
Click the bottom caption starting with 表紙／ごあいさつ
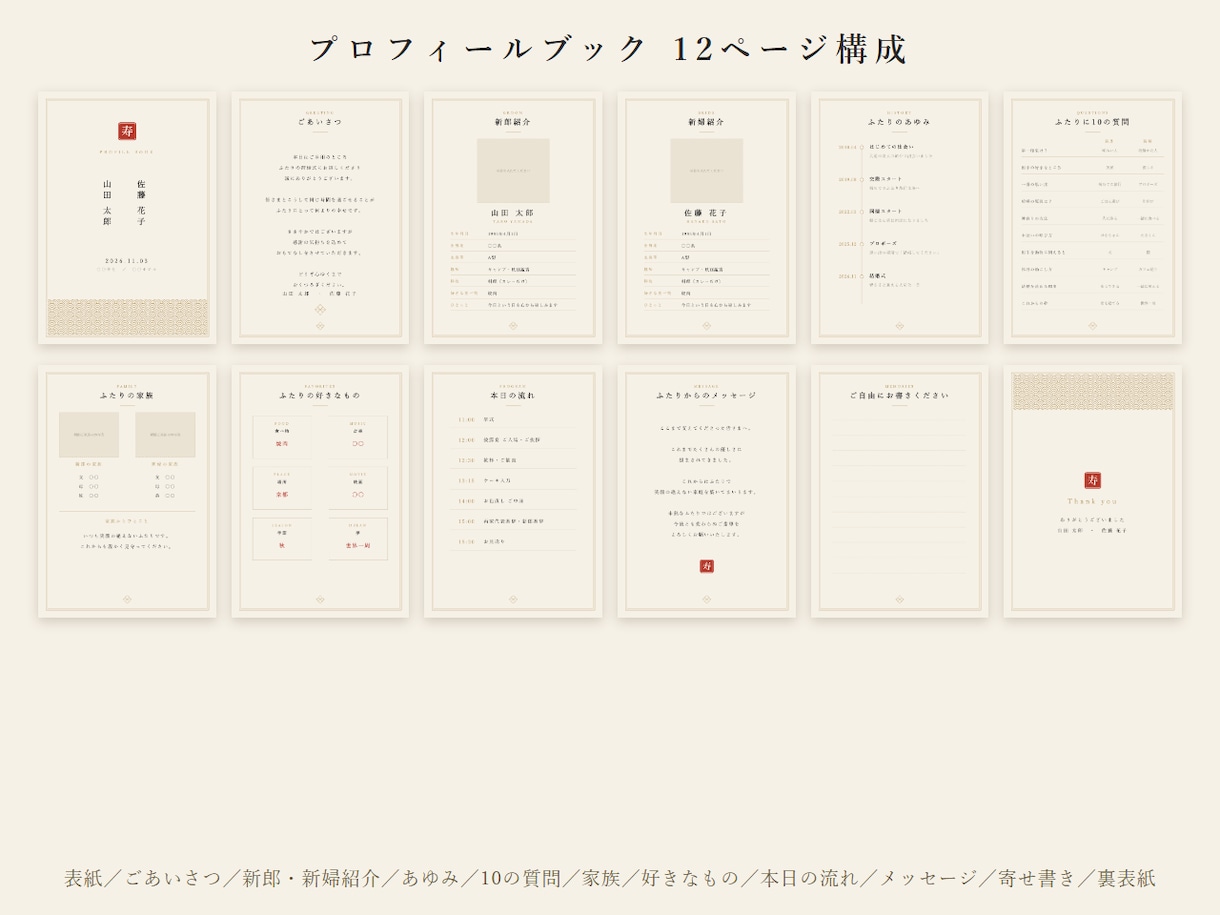pyautogui.click(x=610, y=878)
